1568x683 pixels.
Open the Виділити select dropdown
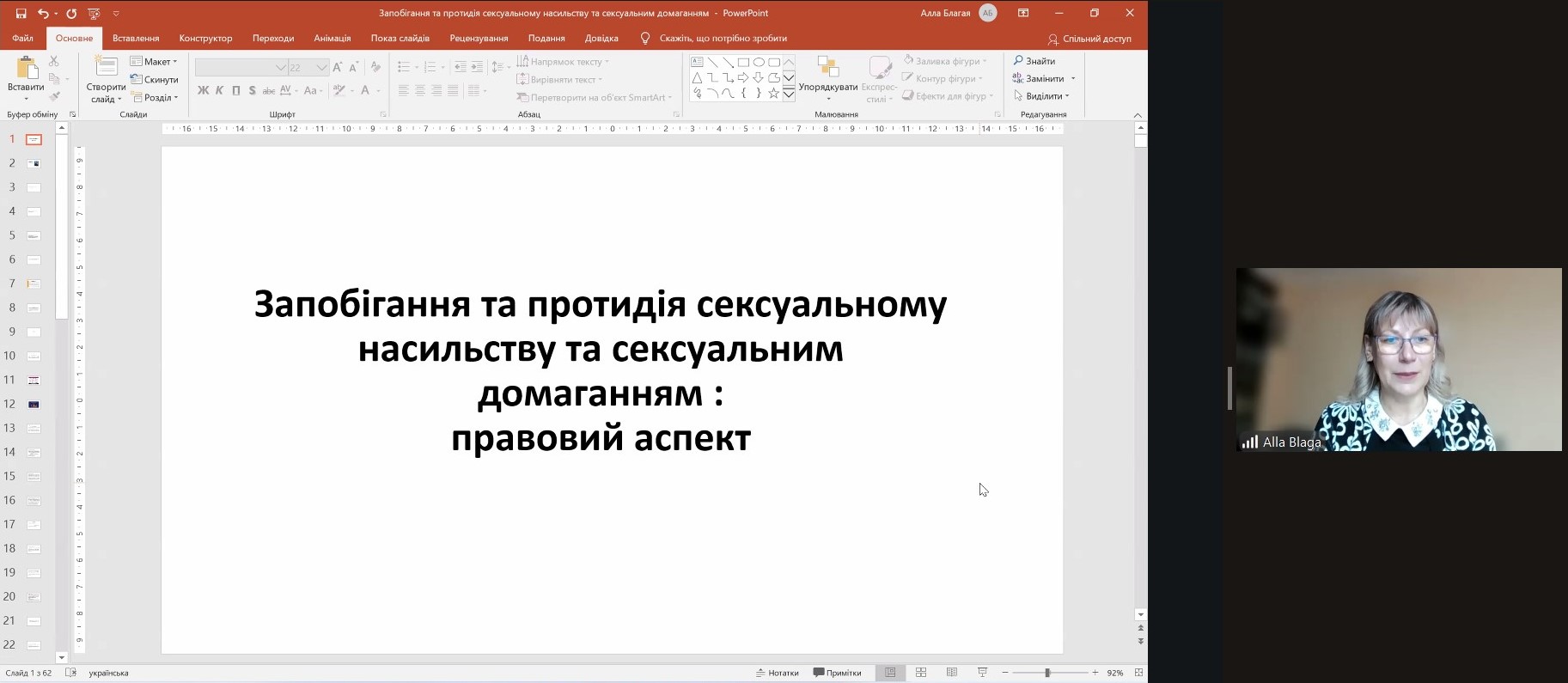(x=1044, y=96)
